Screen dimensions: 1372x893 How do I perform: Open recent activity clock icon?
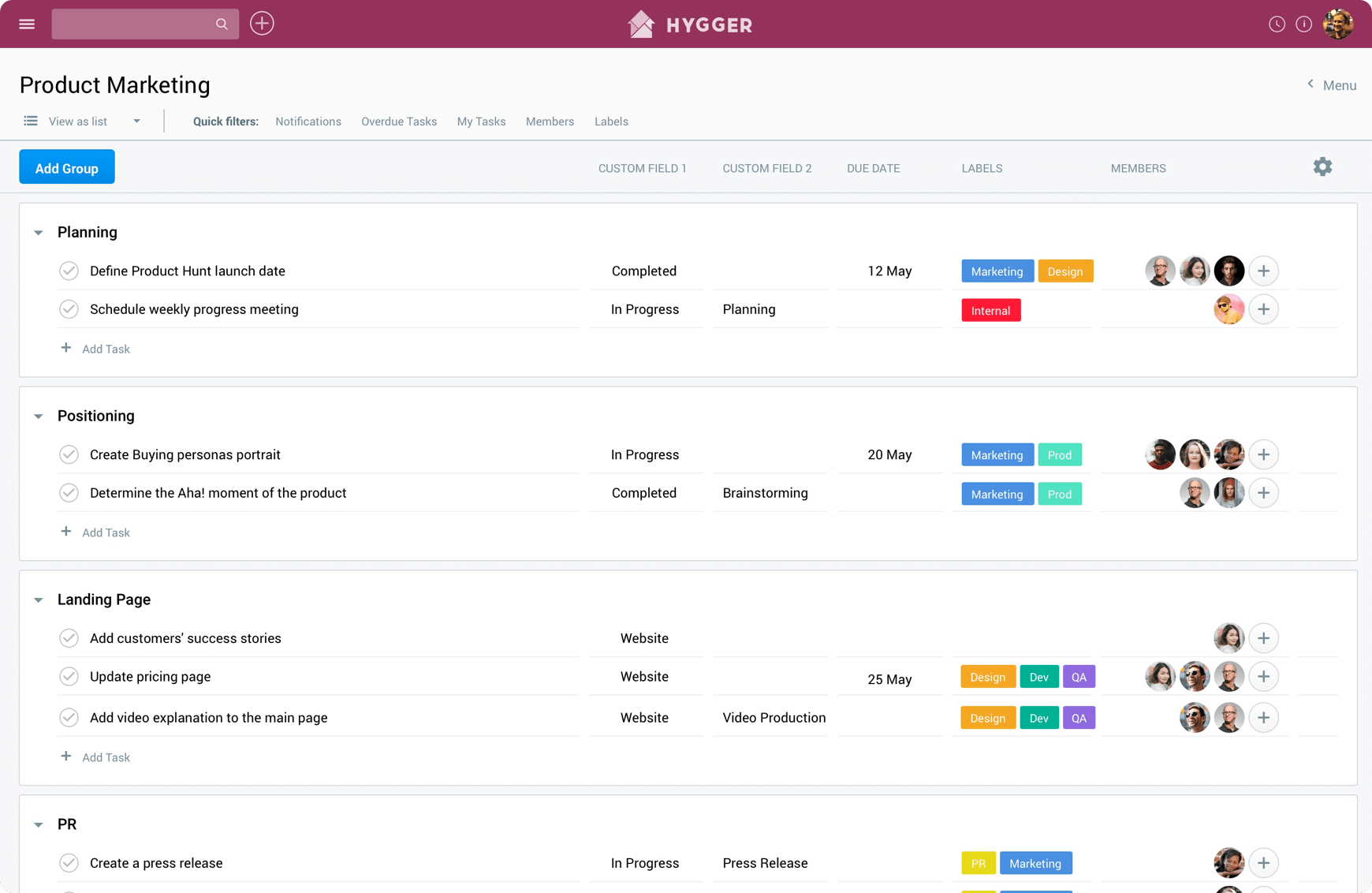(1276, 24)
